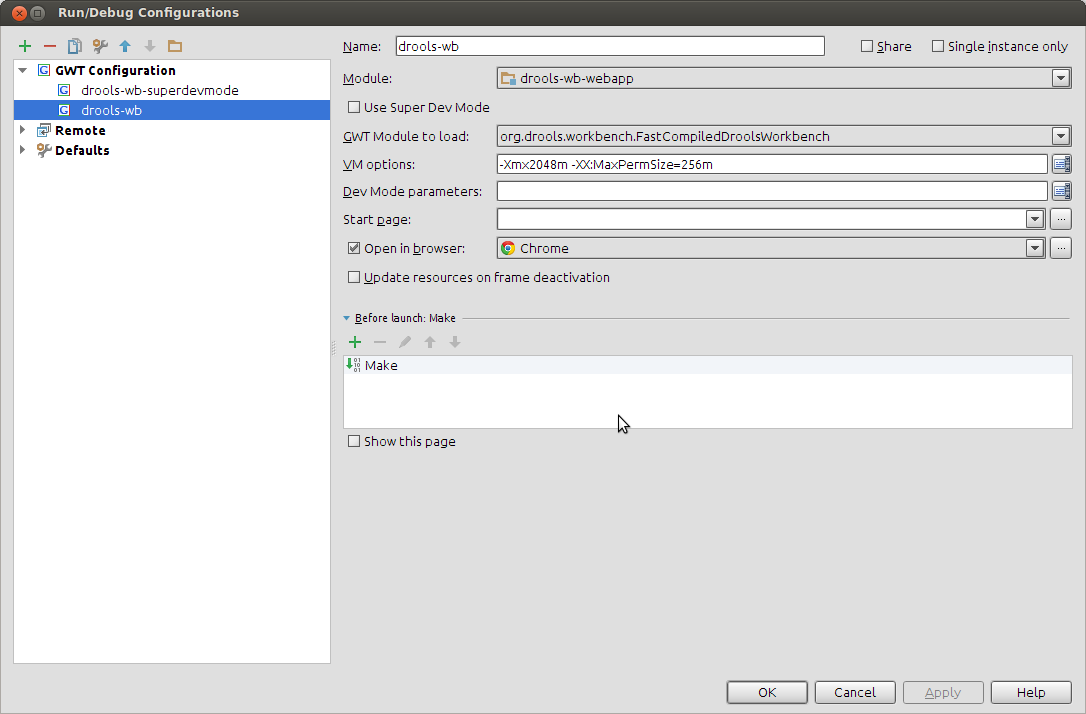Open the Chrome browser dropdown
Screen dimensions: 1086x714
pyautogui.click(x=1035, y=248)
